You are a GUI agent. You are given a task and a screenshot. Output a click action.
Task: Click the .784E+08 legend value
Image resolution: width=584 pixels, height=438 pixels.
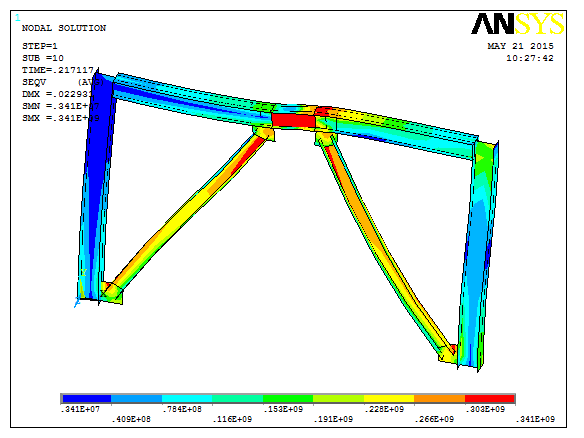point(182,409)
